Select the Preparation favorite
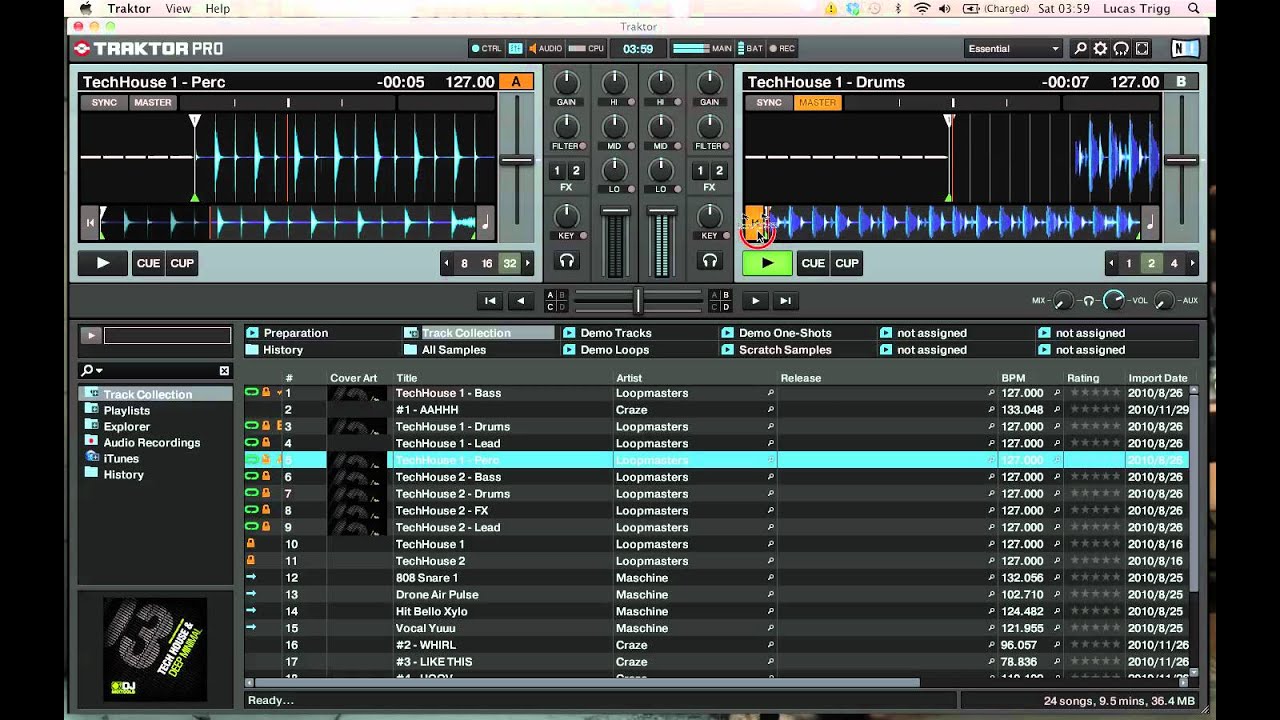Viewport: 1280px width, 720px height. [x=295, y=333]
